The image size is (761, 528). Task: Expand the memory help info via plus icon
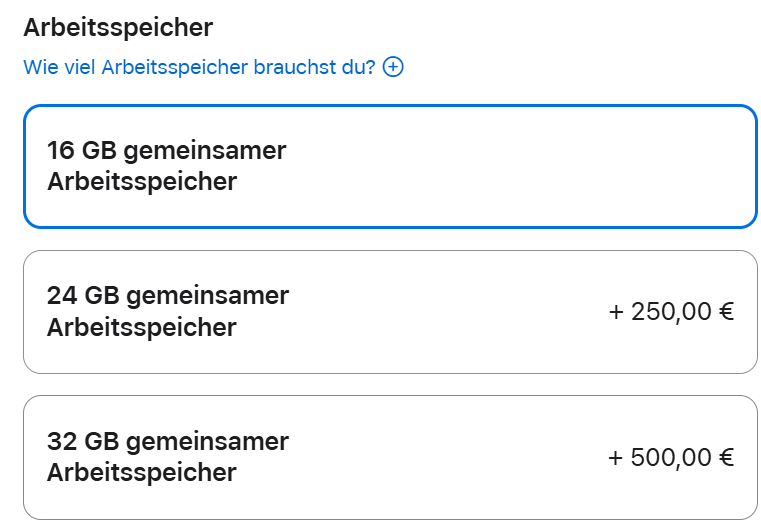tap(393, 68)
